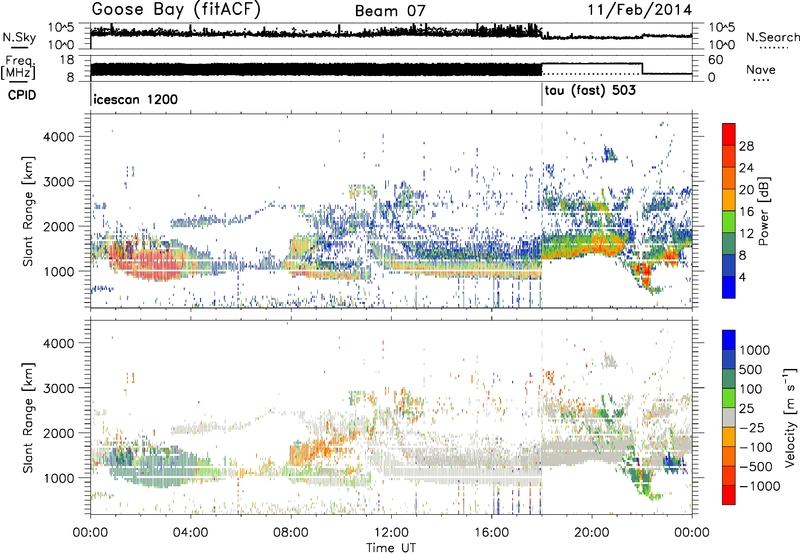
Task: Click the "N.Search" legend label
Action: click(772, 37)
